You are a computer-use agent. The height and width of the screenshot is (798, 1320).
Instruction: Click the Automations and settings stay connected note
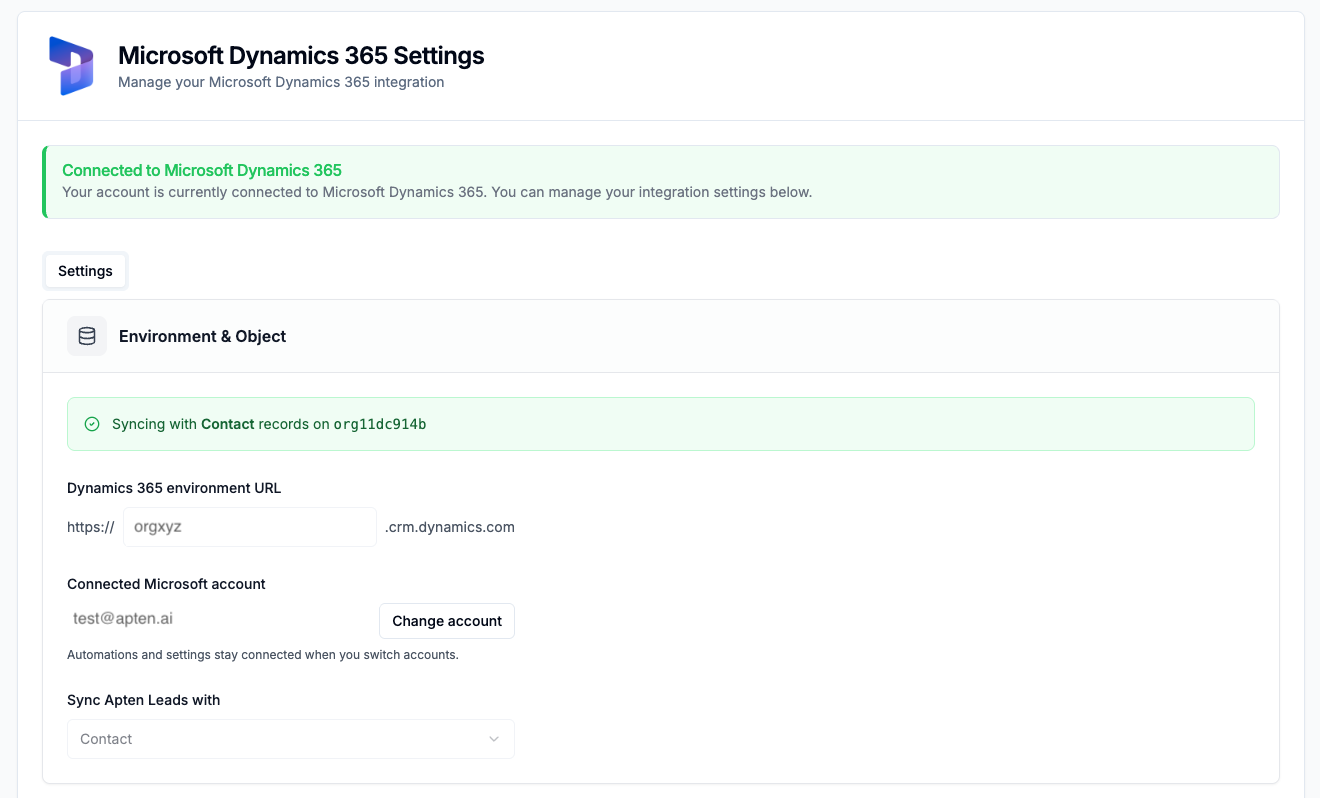tap(263, 655)
